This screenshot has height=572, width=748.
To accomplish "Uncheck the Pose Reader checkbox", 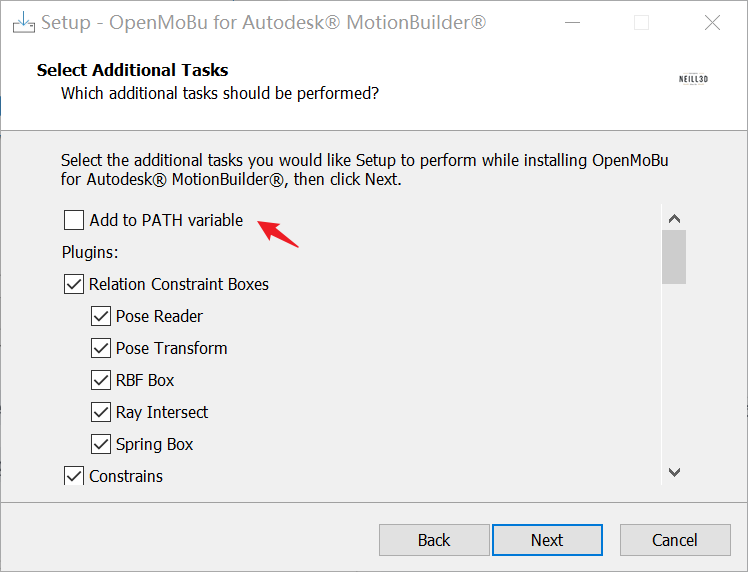I will point(101,316).
